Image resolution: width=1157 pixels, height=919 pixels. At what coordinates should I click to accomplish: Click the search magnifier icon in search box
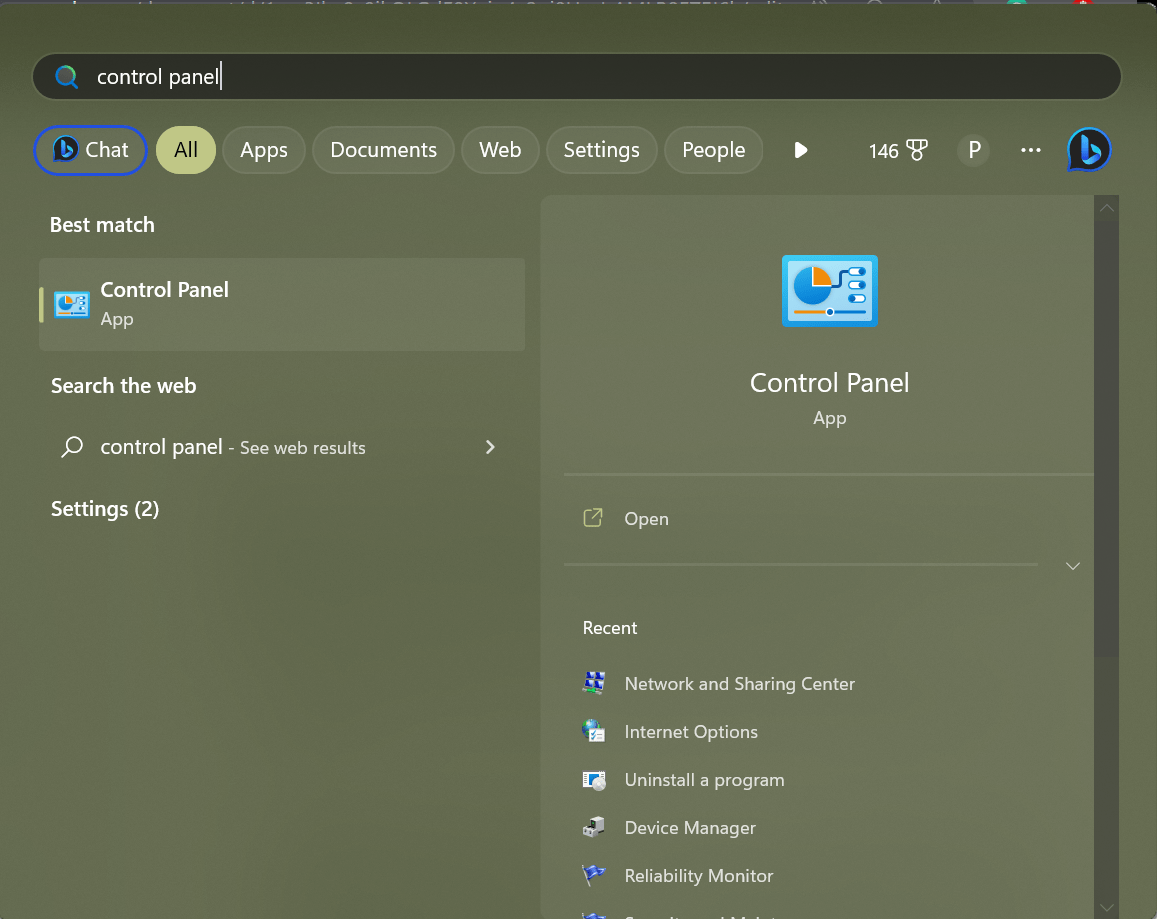(x=66, y=77)
